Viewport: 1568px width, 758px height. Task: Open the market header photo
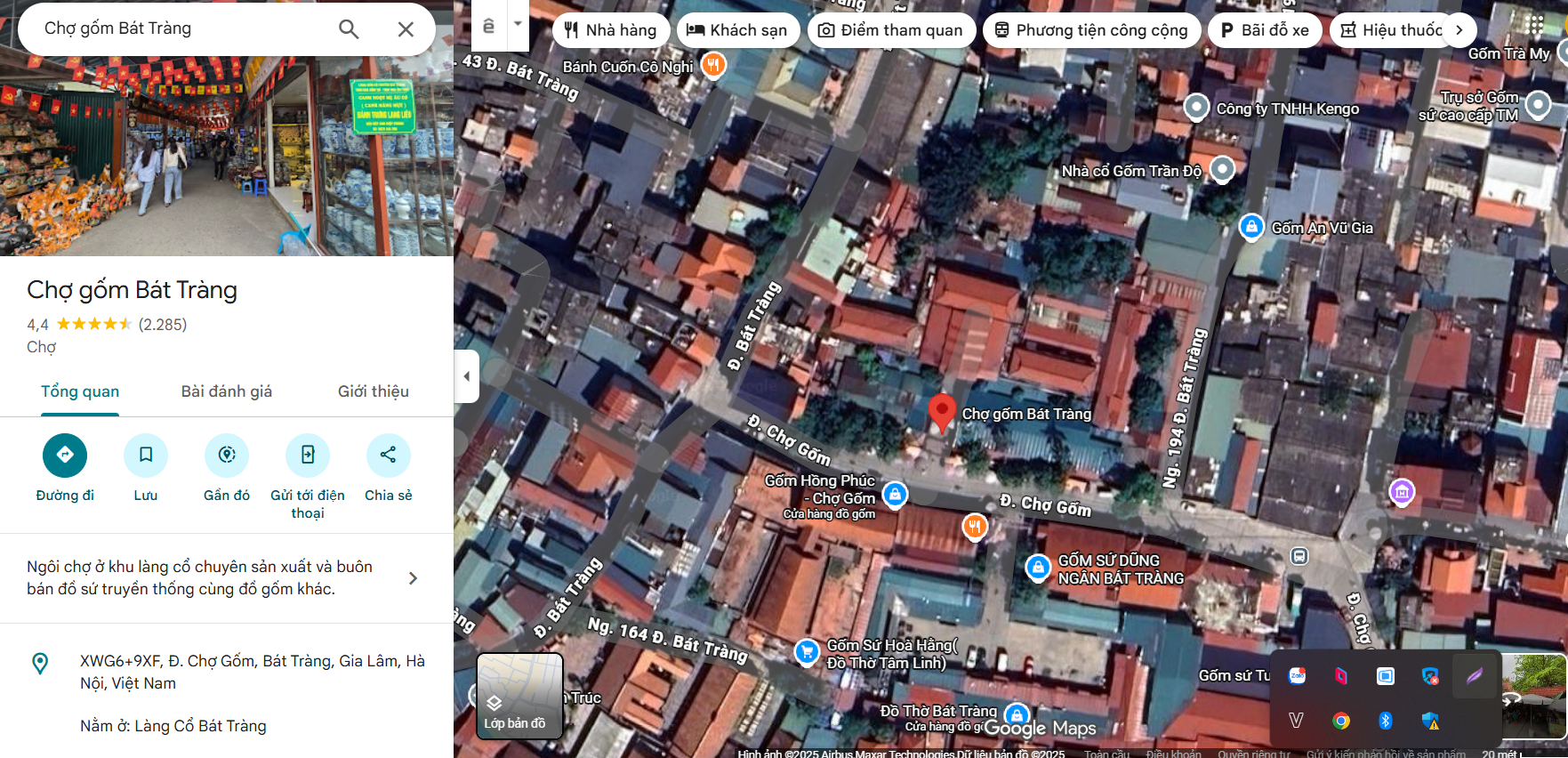coord(227,156)
